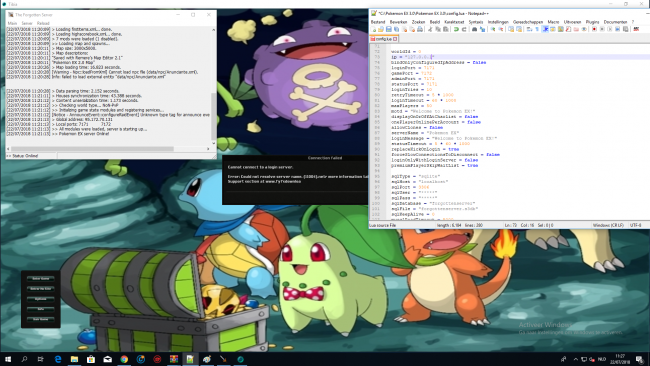
Task: Open the Bewerken menu in Notepad++
Action: click(x=398, y=22)
